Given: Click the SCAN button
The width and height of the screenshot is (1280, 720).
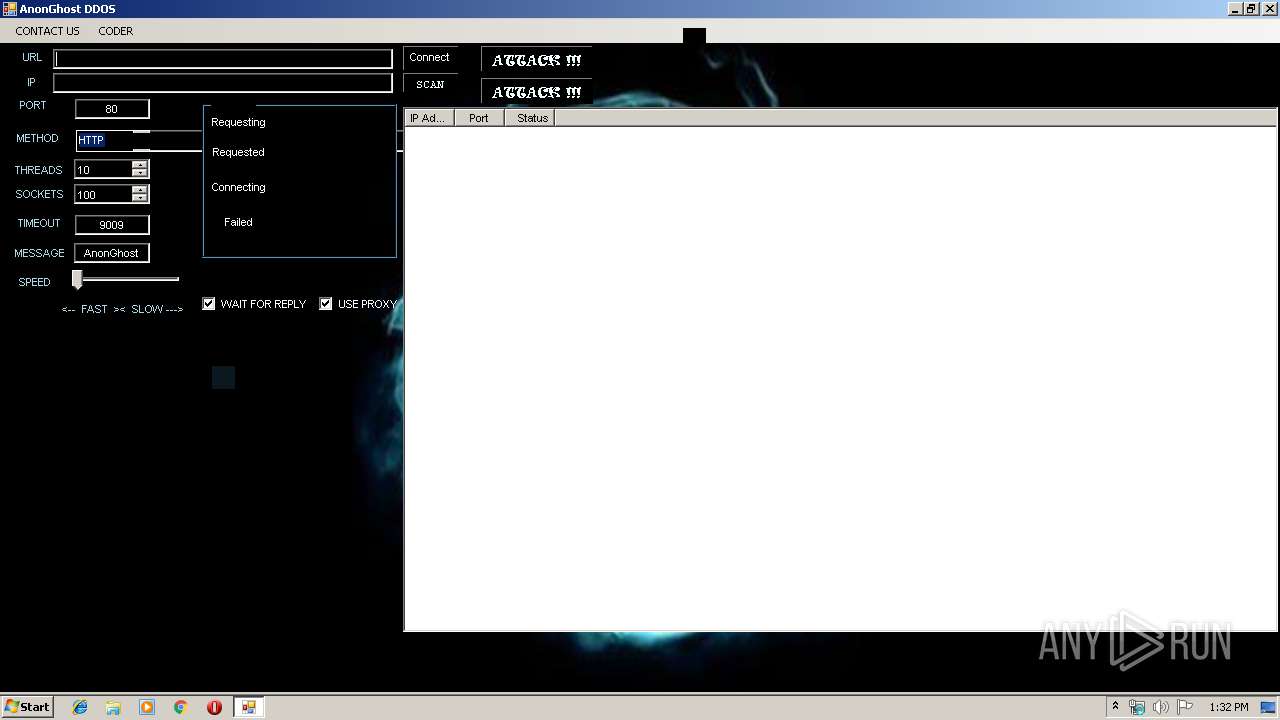Looking at the screenshot, I should (x=430, y=85).
